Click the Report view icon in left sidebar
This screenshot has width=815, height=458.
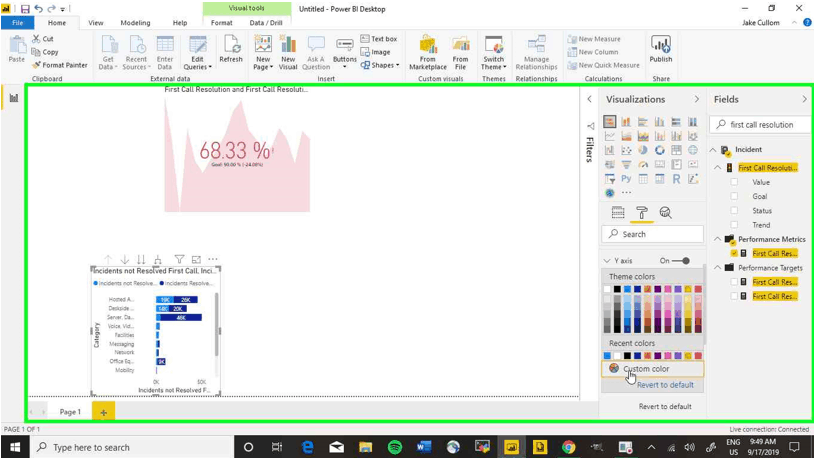(14, 98)
